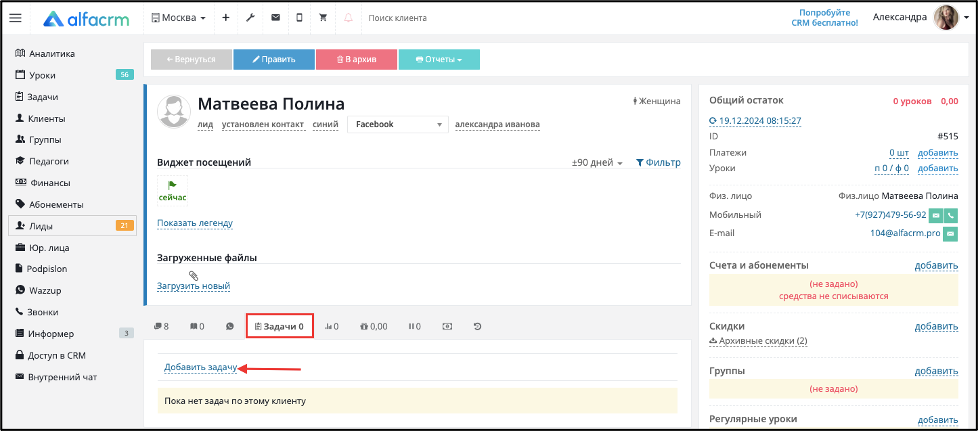
Task: Open the Отчеты dropdown button
Action: (439, 59)
